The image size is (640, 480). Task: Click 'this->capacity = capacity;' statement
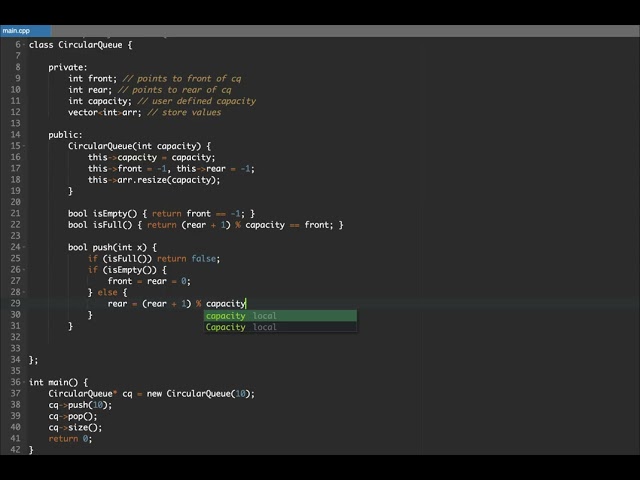click(x=151, y=157)
